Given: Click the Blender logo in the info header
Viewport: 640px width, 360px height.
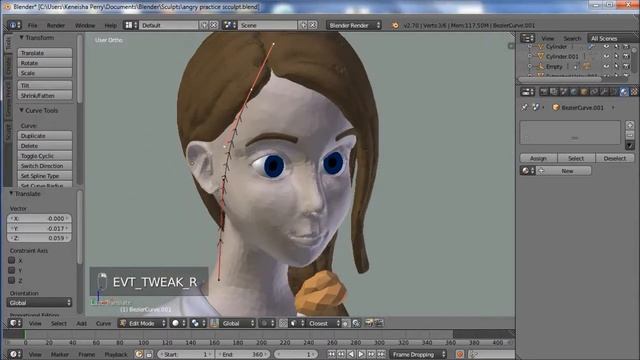Looking at the screenshot, I should pyautogui.click(x=395, y=25).
